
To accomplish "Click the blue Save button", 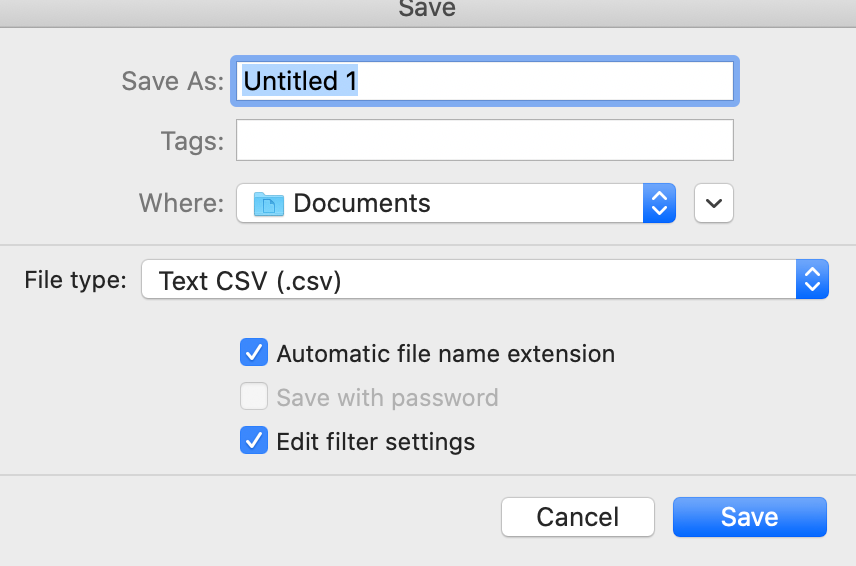I will tap(749, 517).
